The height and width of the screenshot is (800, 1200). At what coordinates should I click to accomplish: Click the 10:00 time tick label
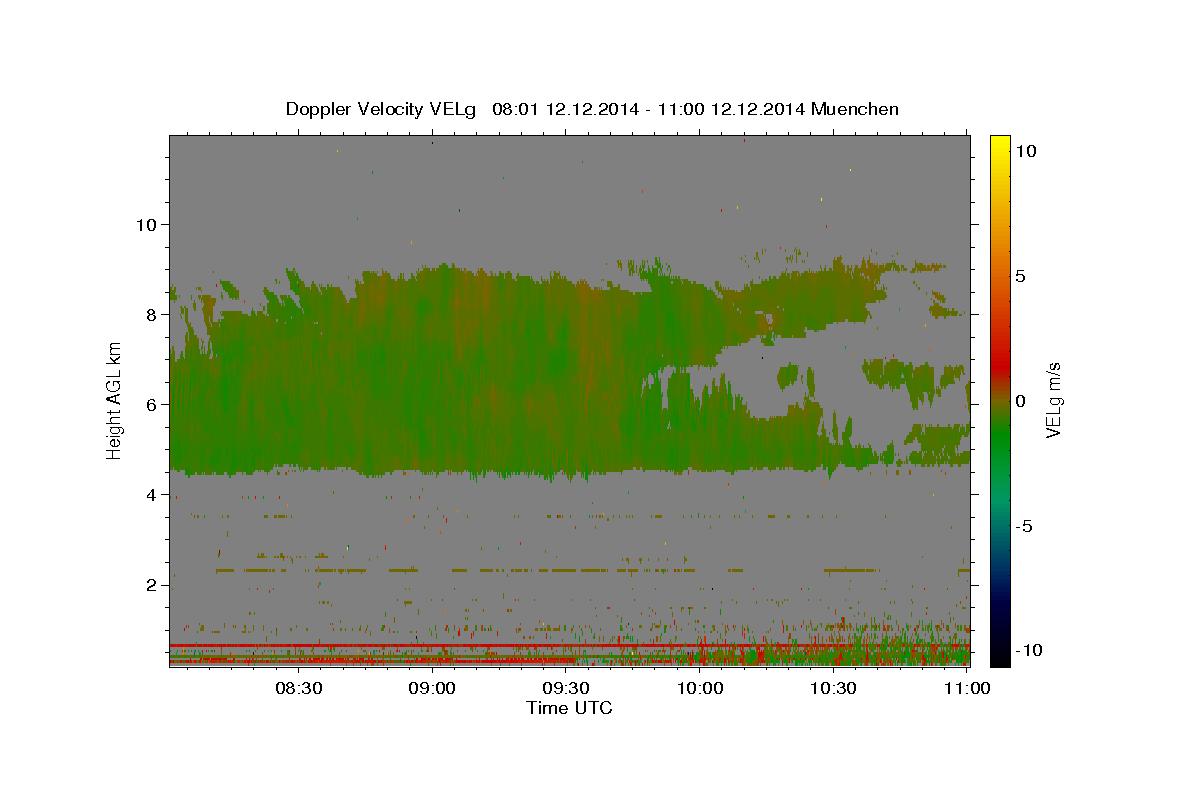700,689
